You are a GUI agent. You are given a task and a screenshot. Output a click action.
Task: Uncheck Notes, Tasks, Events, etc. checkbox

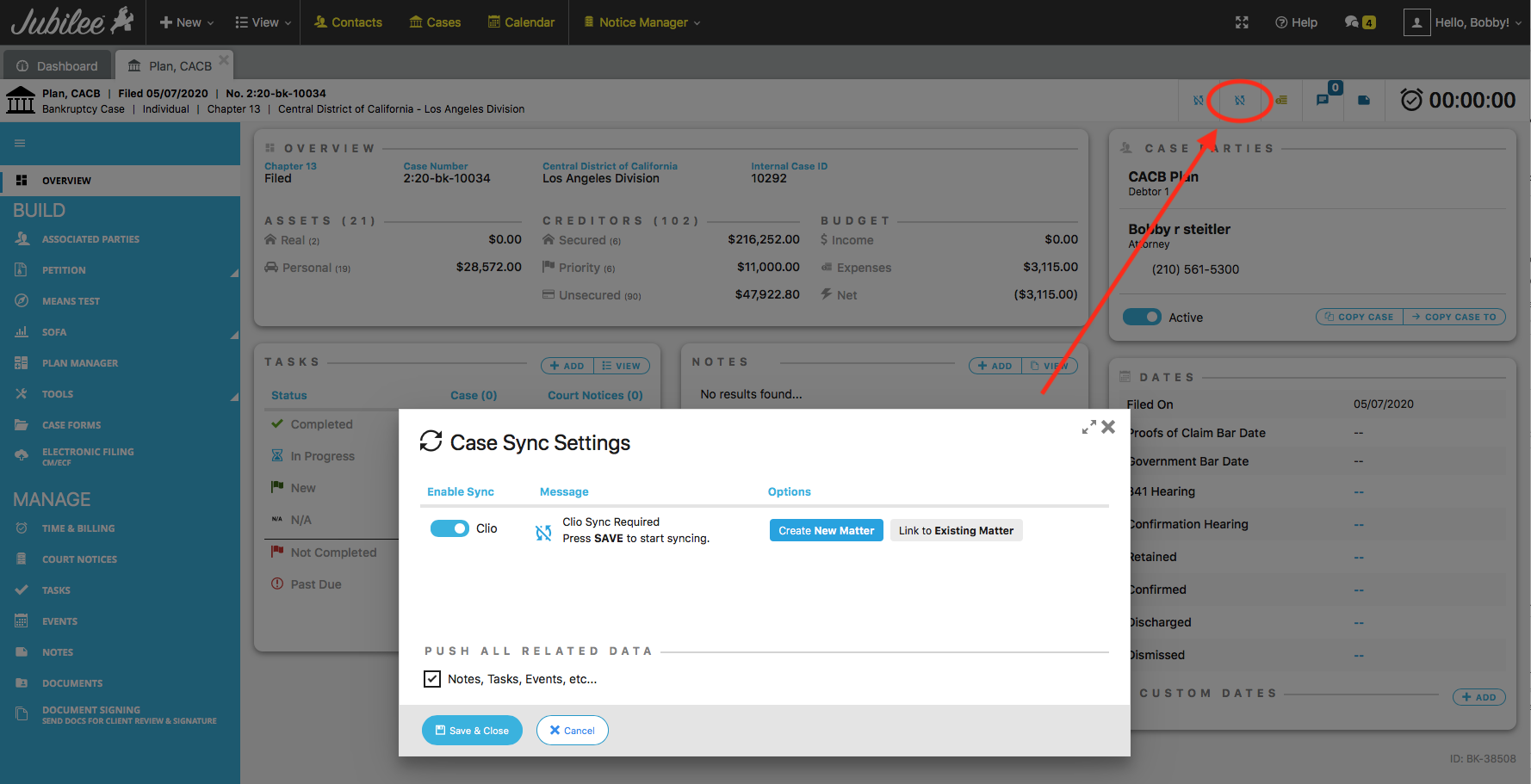pyautogui.click(x=432, y=679)
